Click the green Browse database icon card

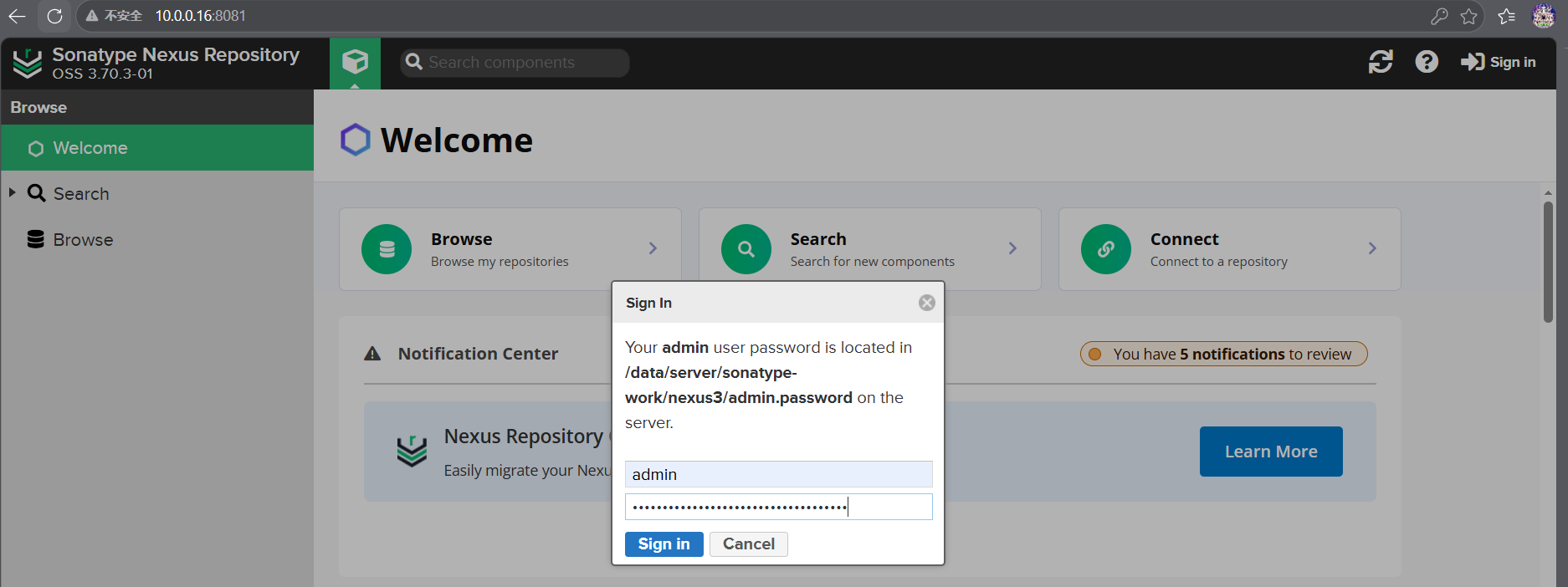(x=387, y=248)
